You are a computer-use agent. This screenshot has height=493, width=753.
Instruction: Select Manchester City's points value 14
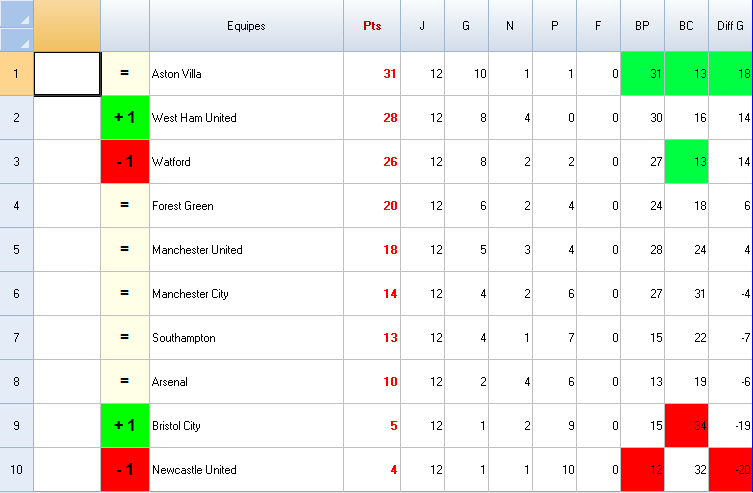(x=372, y=294)
